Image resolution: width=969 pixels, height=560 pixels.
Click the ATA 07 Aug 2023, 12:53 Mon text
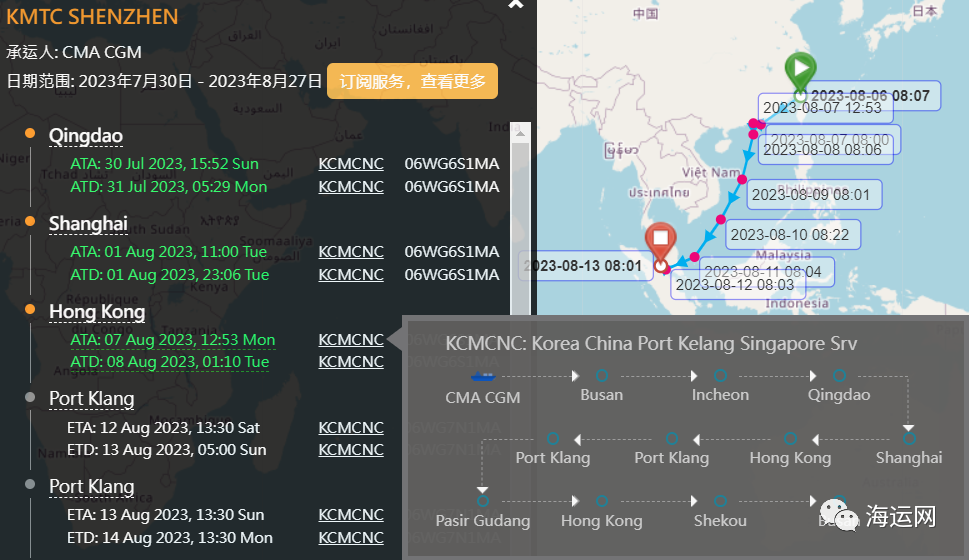pyautogui.click(x=172, y=339)
